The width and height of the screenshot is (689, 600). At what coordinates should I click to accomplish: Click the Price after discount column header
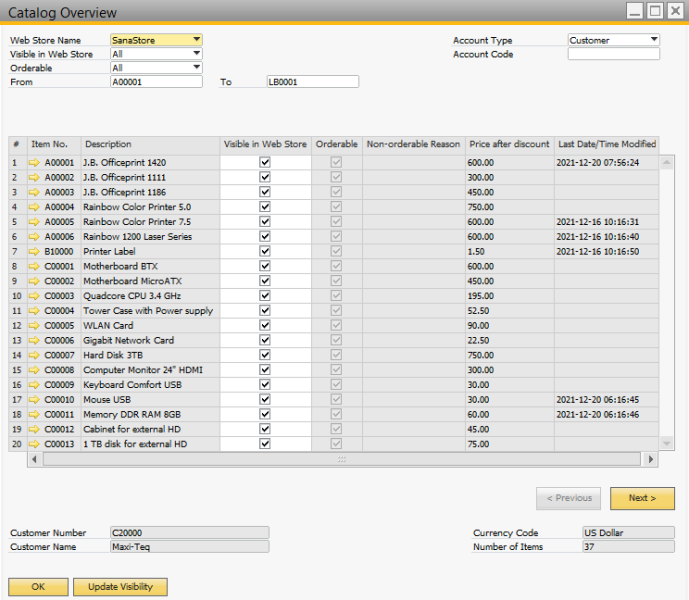509,145
